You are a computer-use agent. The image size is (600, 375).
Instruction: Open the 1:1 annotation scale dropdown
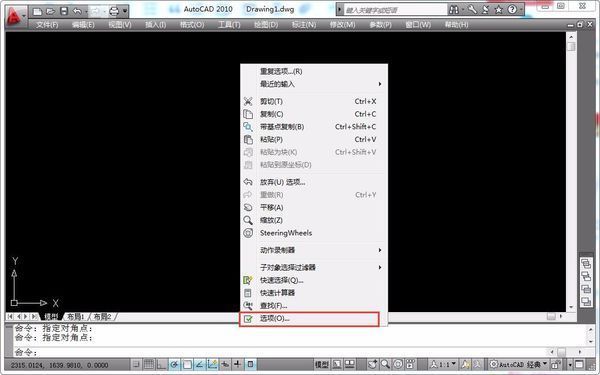click(x=443, y=365)
